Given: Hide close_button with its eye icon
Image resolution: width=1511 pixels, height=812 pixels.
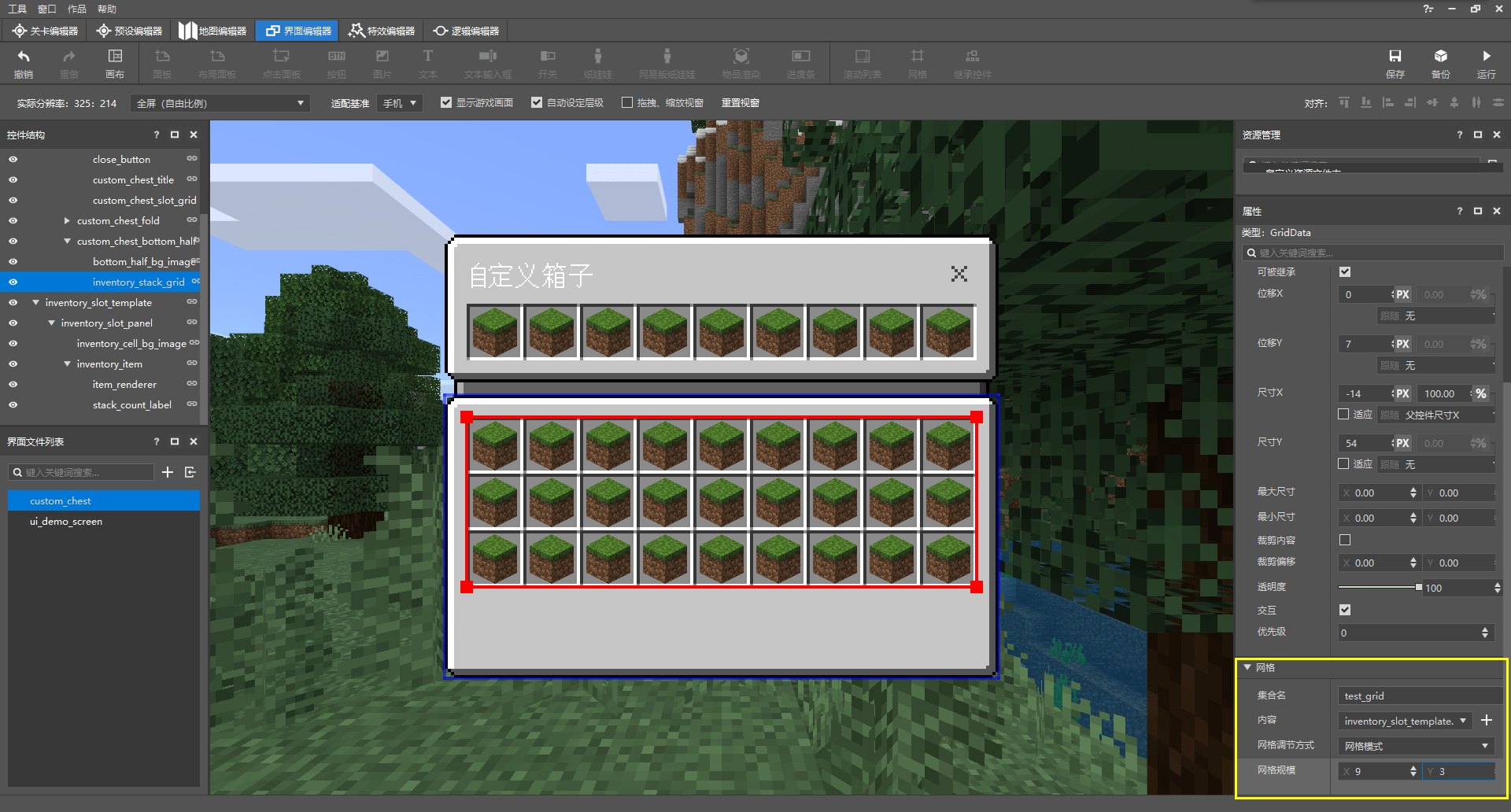Looking at the screenshot, I should [x=13, y=159].
